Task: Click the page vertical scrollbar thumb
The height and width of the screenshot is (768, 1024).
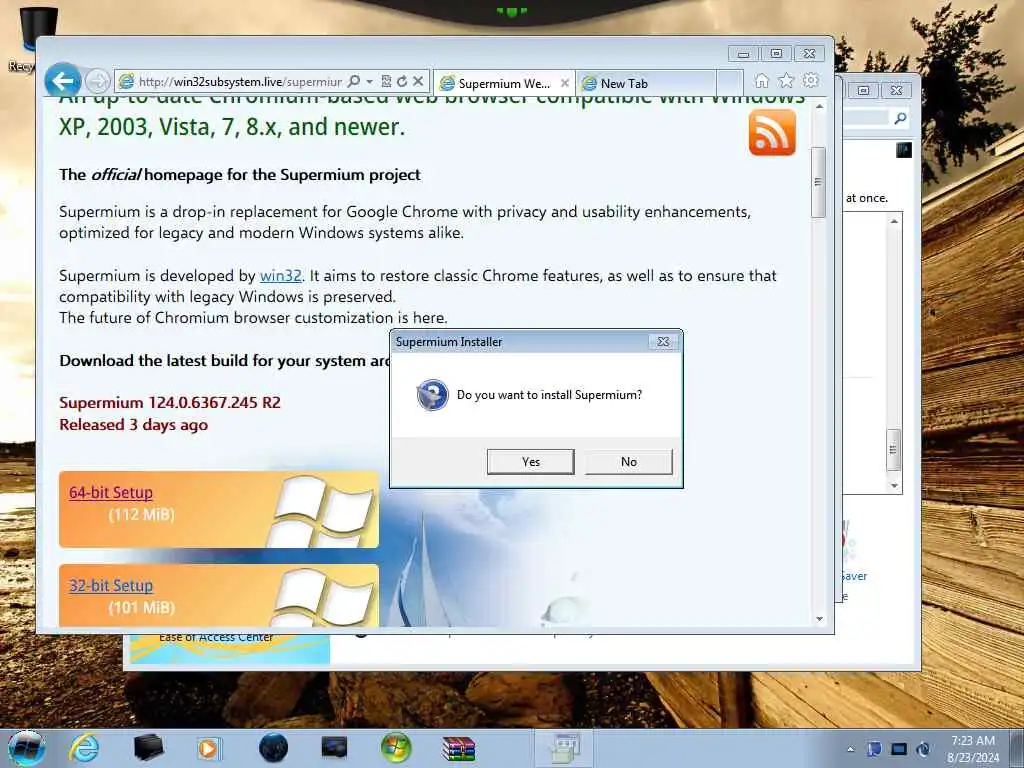Action: [x=818, y=182]
